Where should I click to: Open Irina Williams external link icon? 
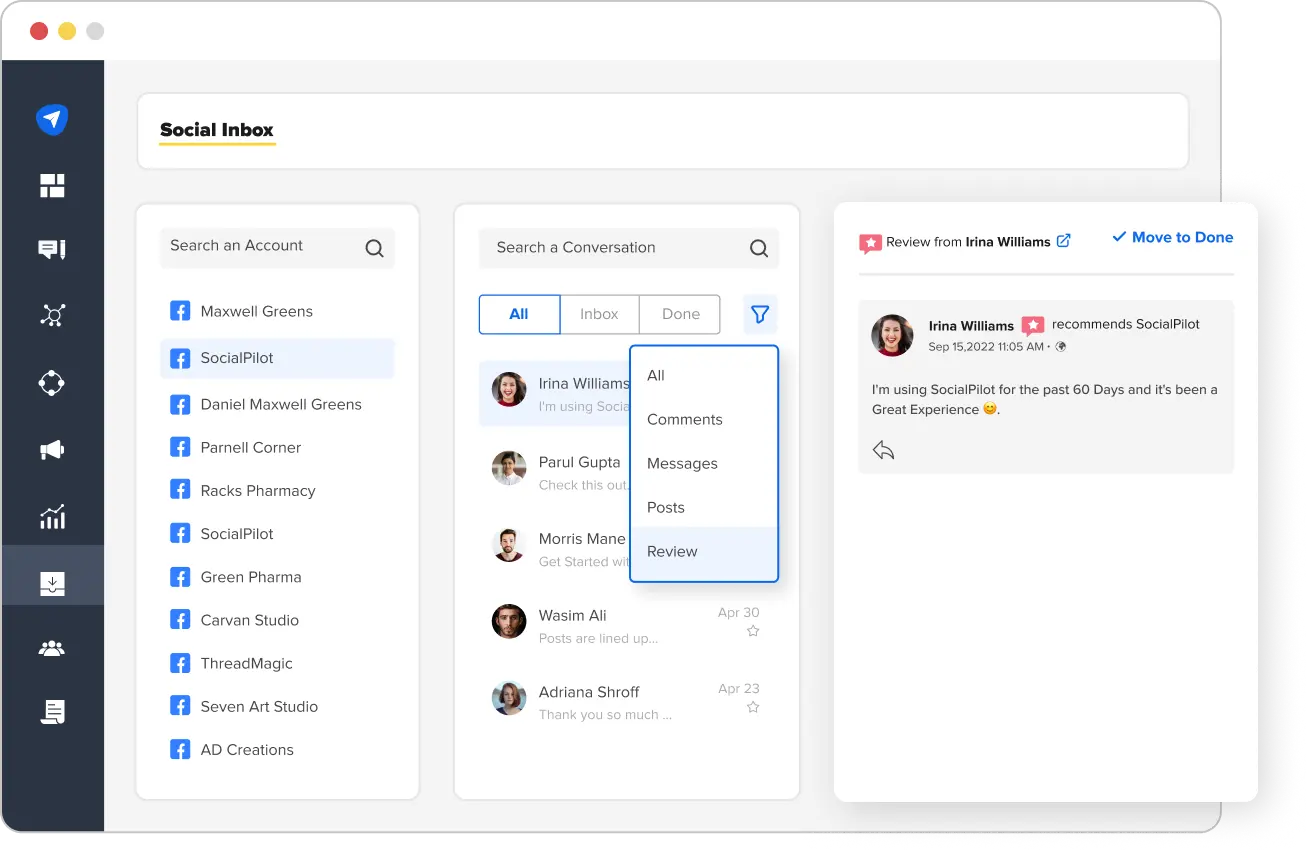[x=1064, y=241]
